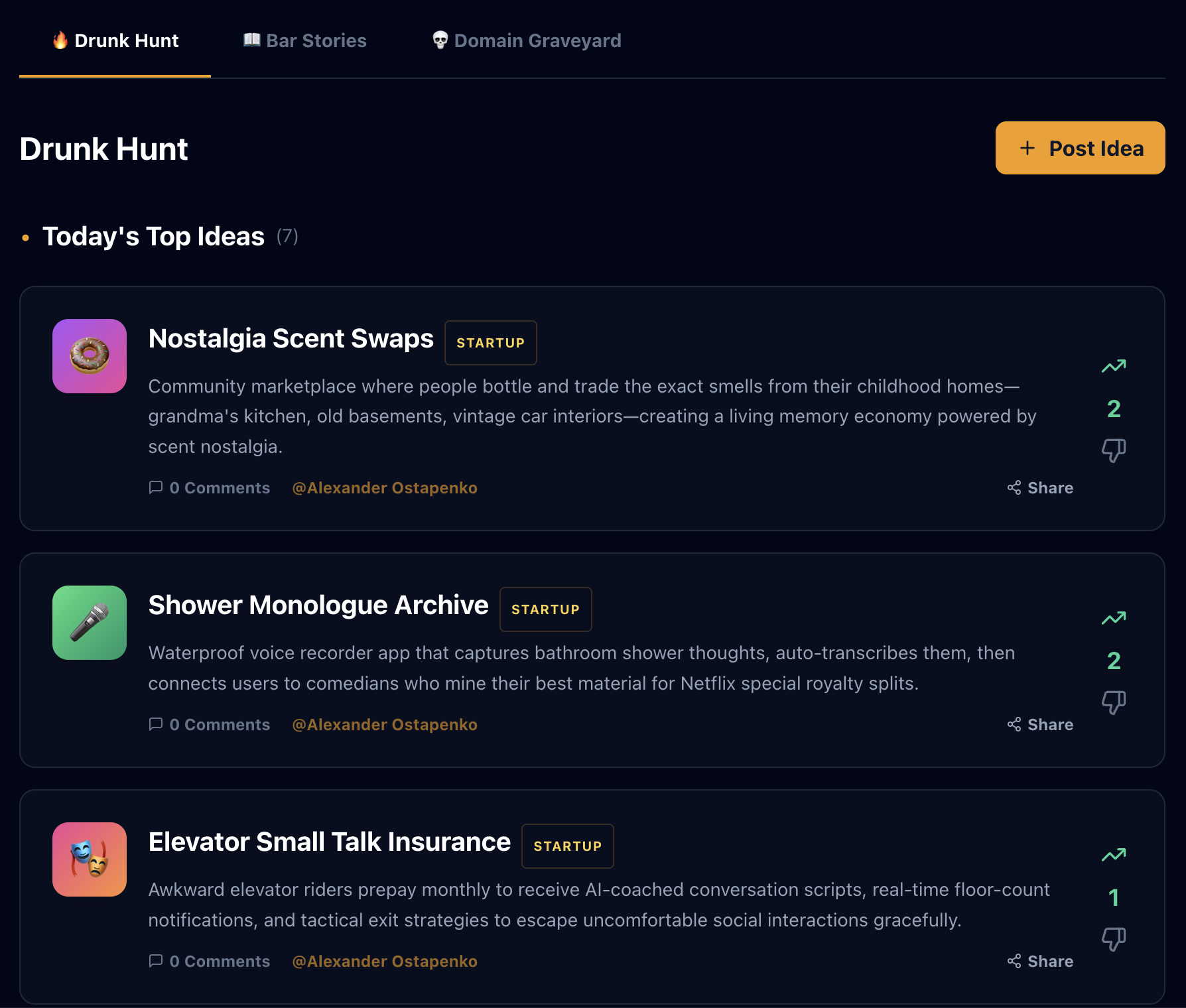Upvote the Nostalgia Scent Swaps idea
1186x1008 pixels.
[x=1114, y=366]
